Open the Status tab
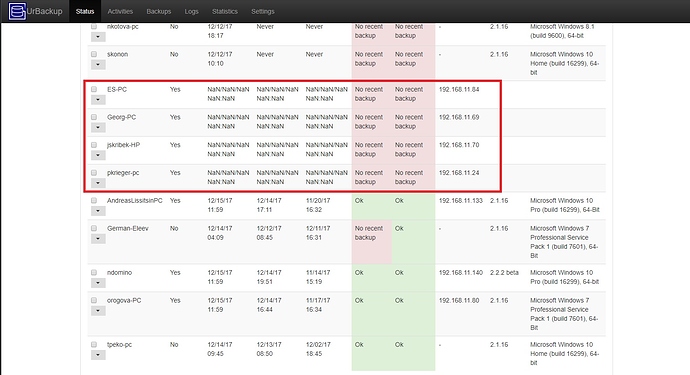This screenshot has height=375, width=690. (x=85, y=11)
